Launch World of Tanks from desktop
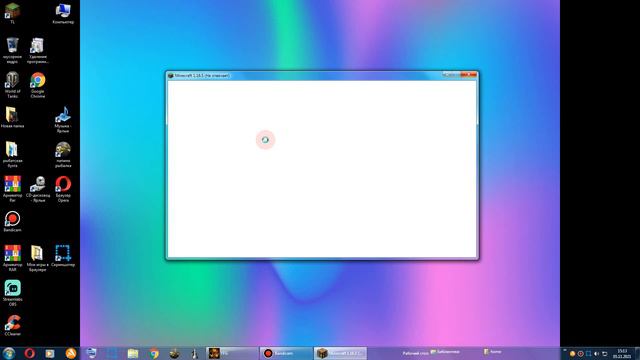The width and height of the screenshot is (640, 360). 12,84
